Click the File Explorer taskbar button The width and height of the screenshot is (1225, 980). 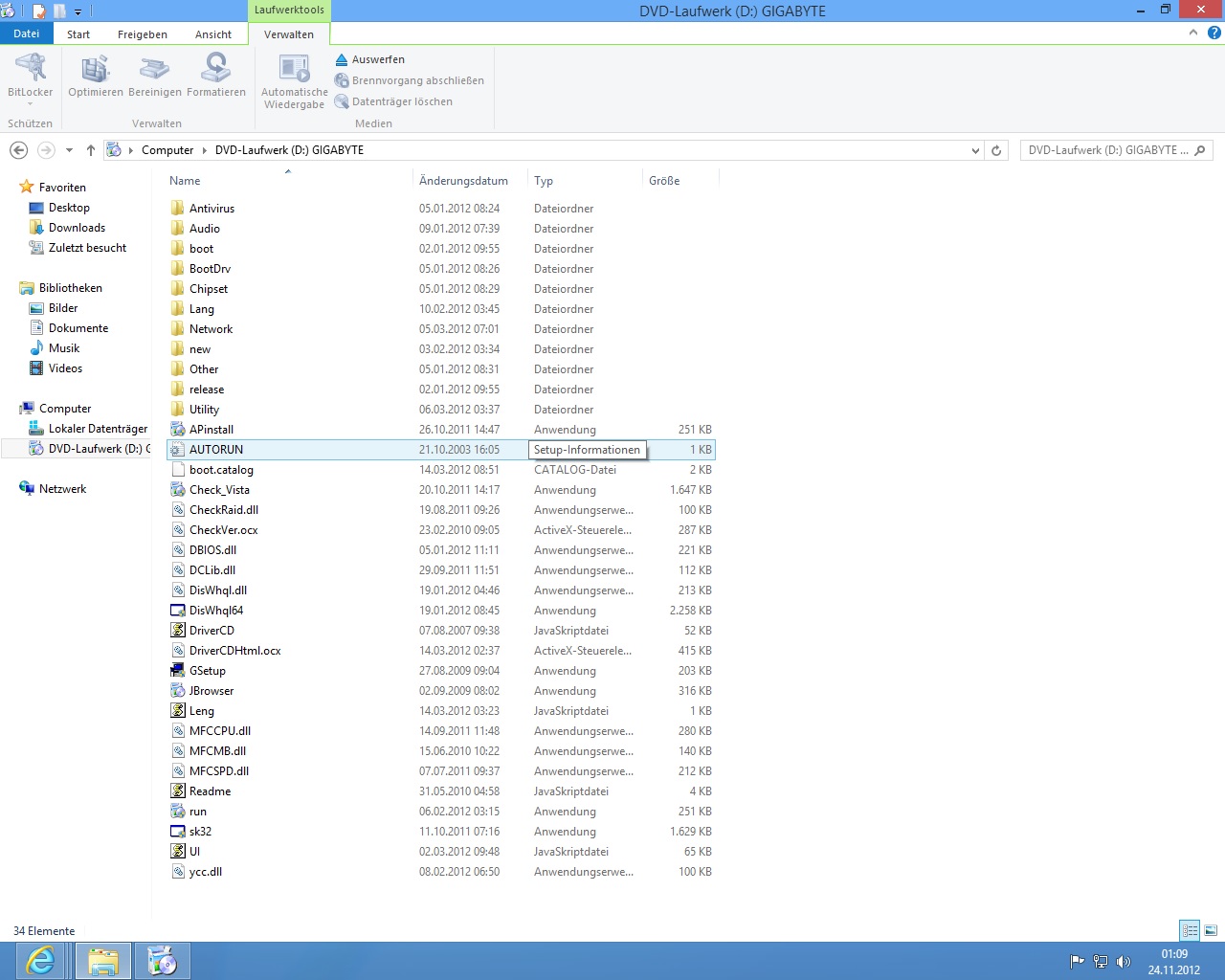point(102,960)
